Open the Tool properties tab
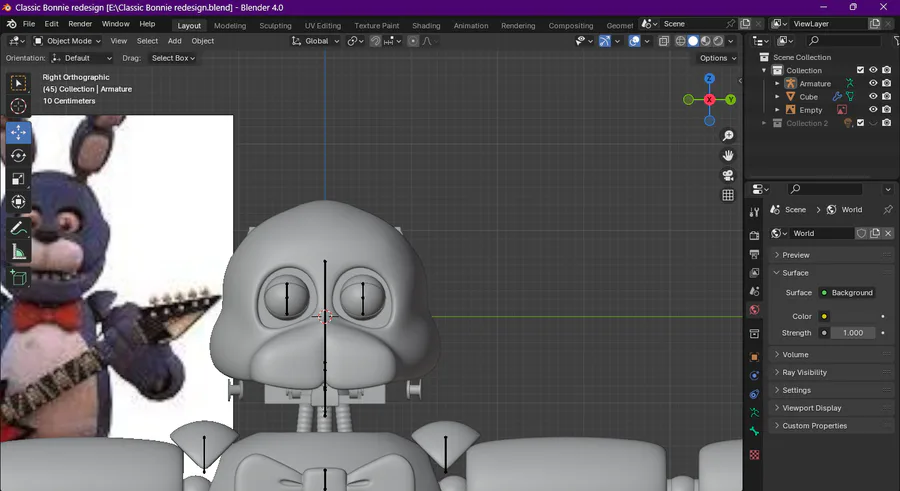The image size is (900, 491). pos(754,212)
